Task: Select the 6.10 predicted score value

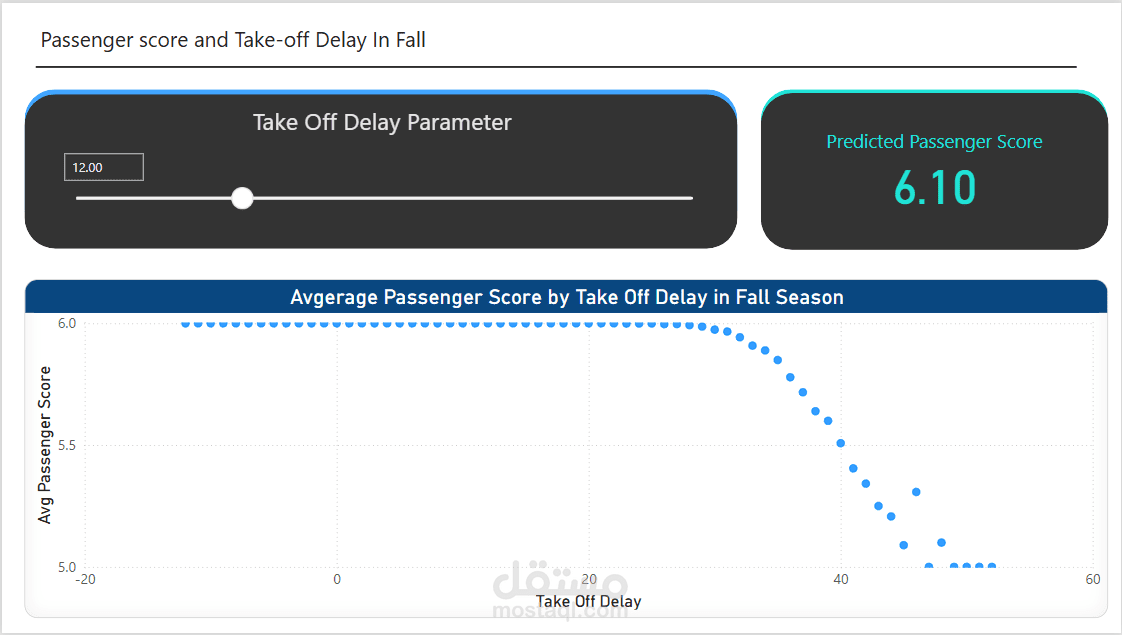Action: click(934, 188)
